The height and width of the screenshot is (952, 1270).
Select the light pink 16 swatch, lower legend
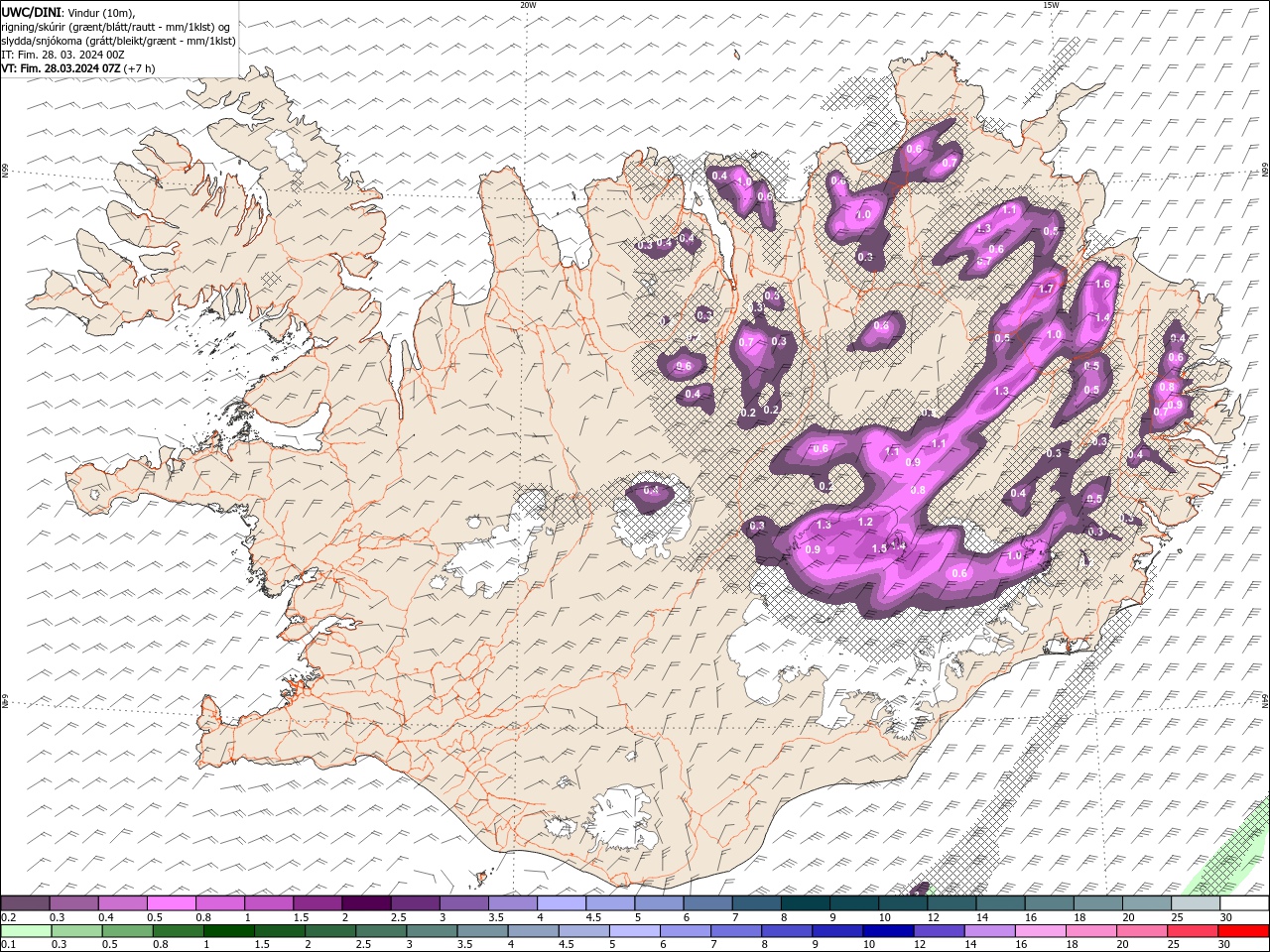coord(1040,931)
